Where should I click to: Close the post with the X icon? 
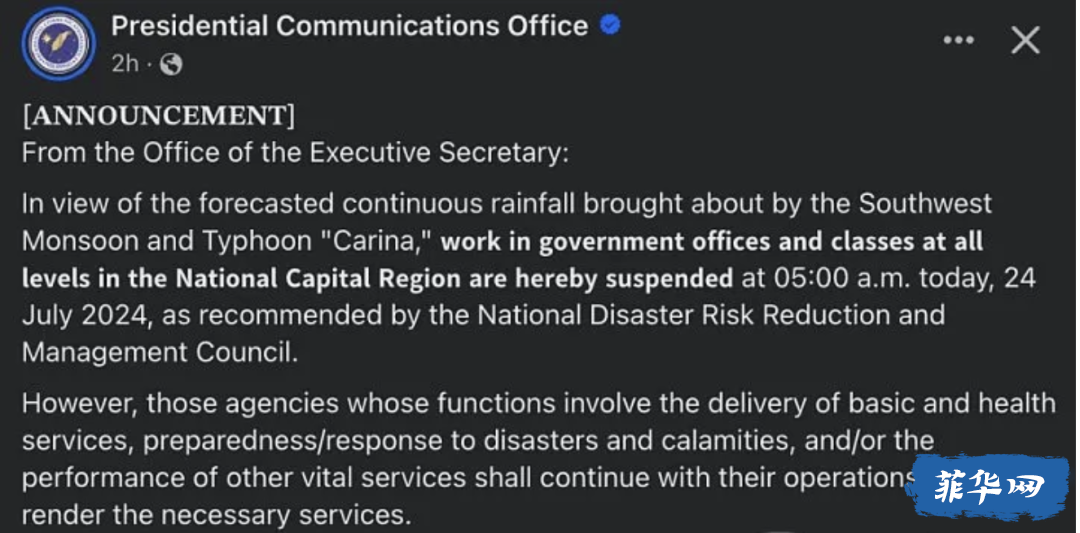tap(1025, 41)
